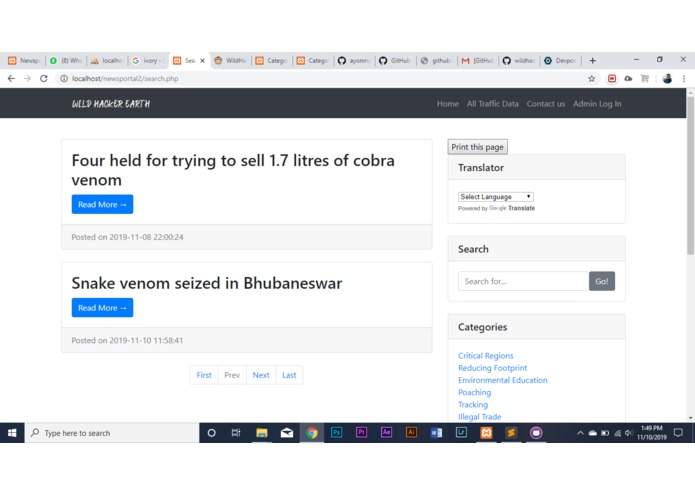
Task: Jump to Last page in pagination
Action: (289, 375)
